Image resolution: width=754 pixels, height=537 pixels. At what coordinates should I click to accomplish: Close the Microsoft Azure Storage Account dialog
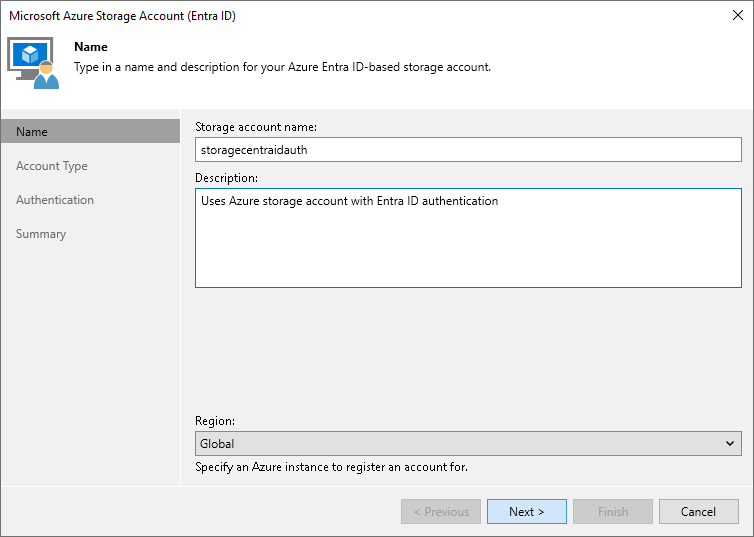(738, 15)
